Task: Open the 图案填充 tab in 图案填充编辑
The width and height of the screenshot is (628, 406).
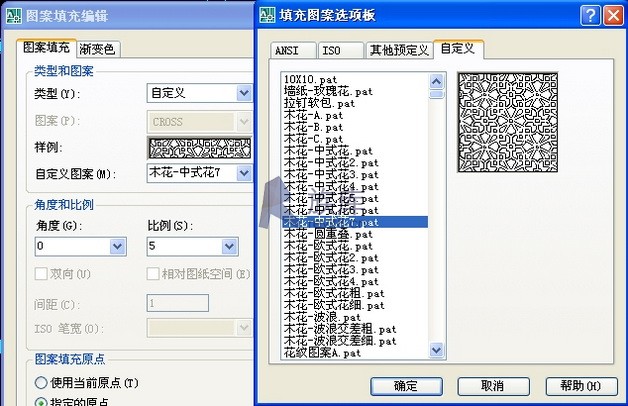Action: click(x=46, y=48)
